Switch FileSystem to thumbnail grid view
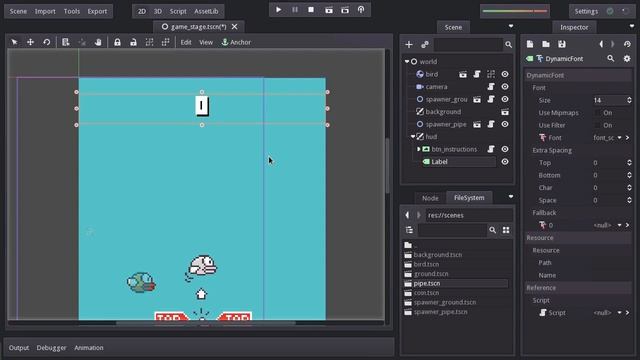Viewport: 640px width, 360px height. (506, 230)
